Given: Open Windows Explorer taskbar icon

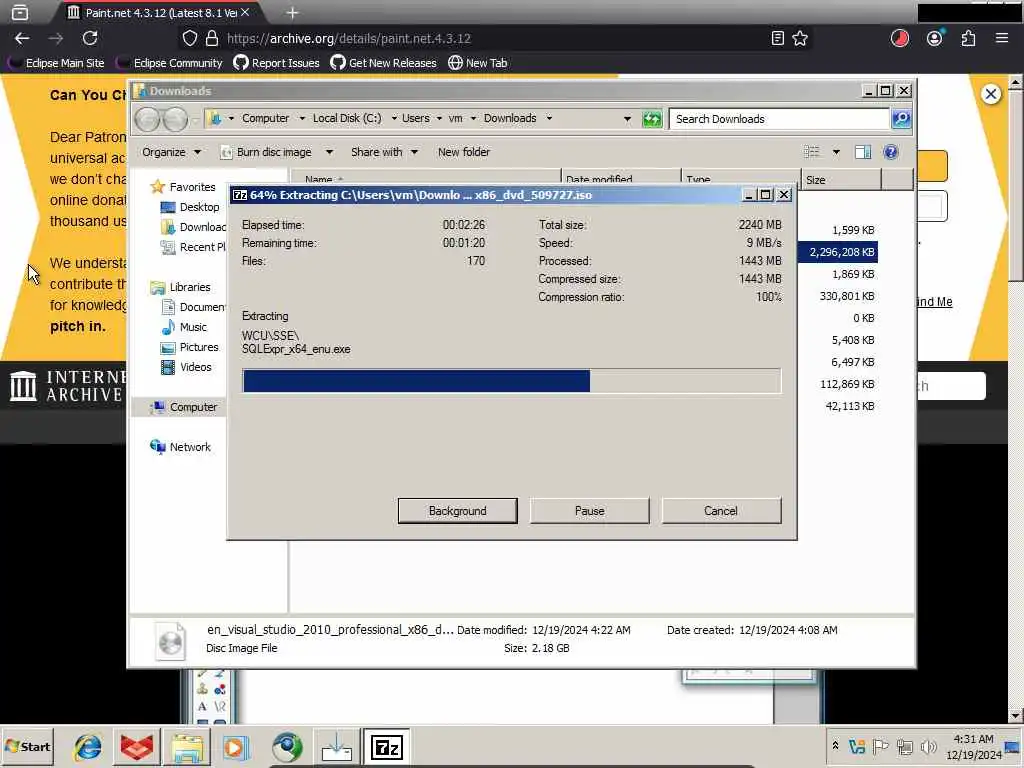Looking at the screenshot, I should point(187,747).
